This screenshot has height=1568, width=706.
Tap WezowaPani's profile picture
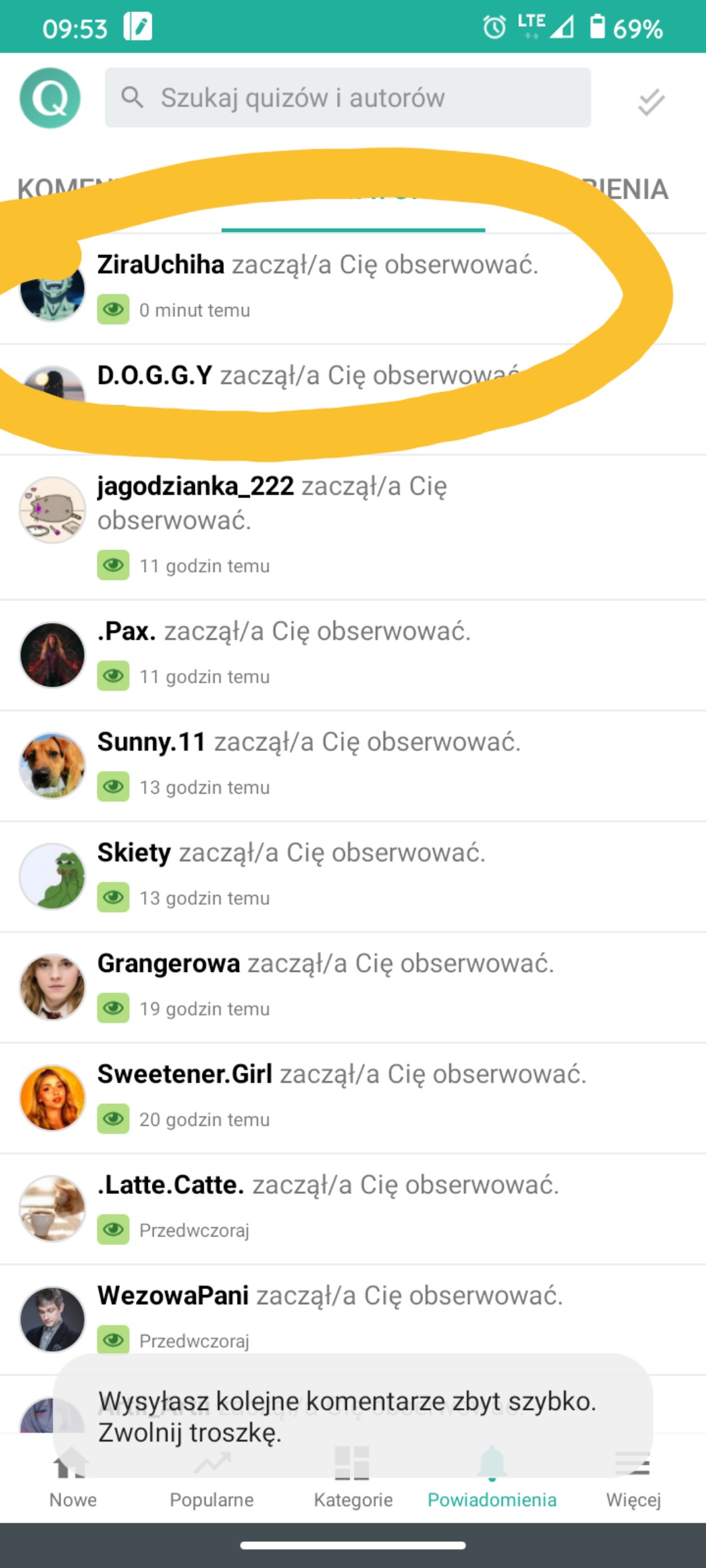[53, 1319]
